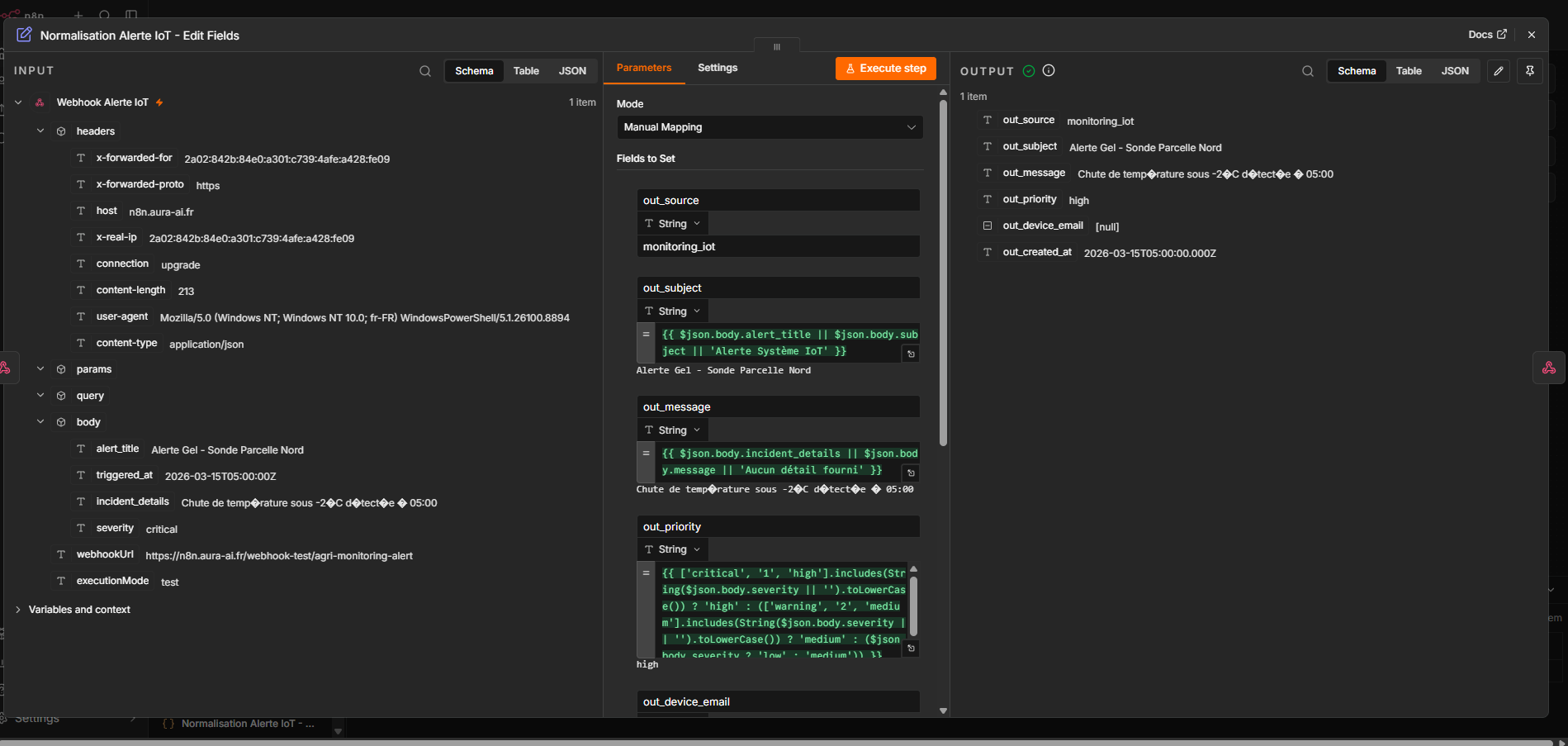Image resolution: width=1568 pixels, height=746 pixels.
Task: Select the webhookUrl input field
Action: pos(105,554)
